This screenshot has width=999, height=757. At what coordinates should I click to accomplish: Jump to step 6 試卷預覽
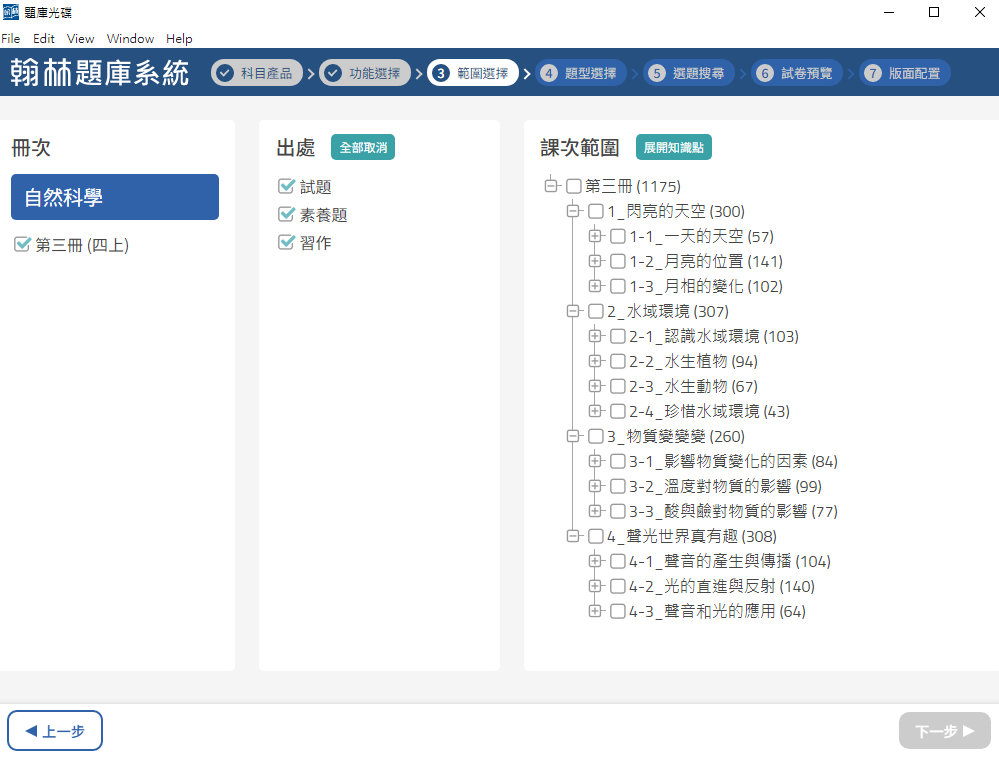796,73
